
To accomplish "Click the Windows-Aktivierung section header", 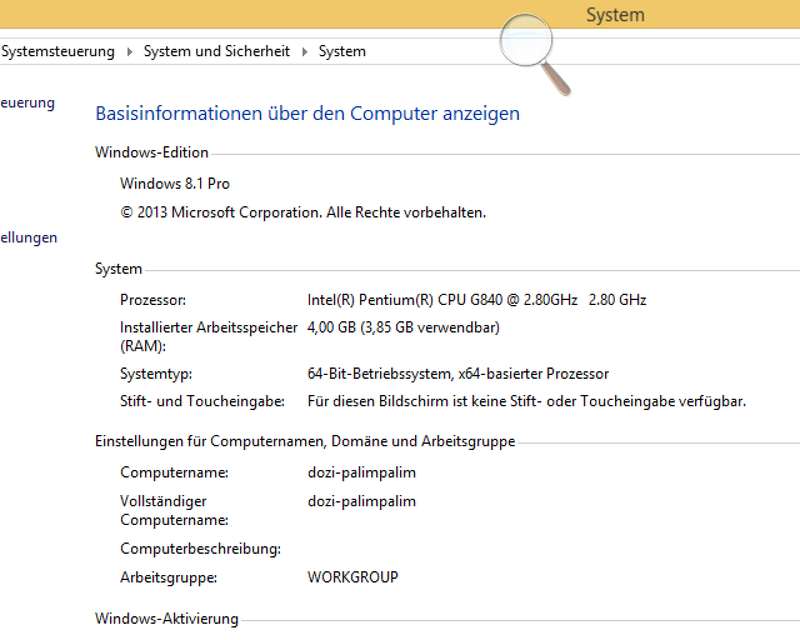I will click(166, 619).
